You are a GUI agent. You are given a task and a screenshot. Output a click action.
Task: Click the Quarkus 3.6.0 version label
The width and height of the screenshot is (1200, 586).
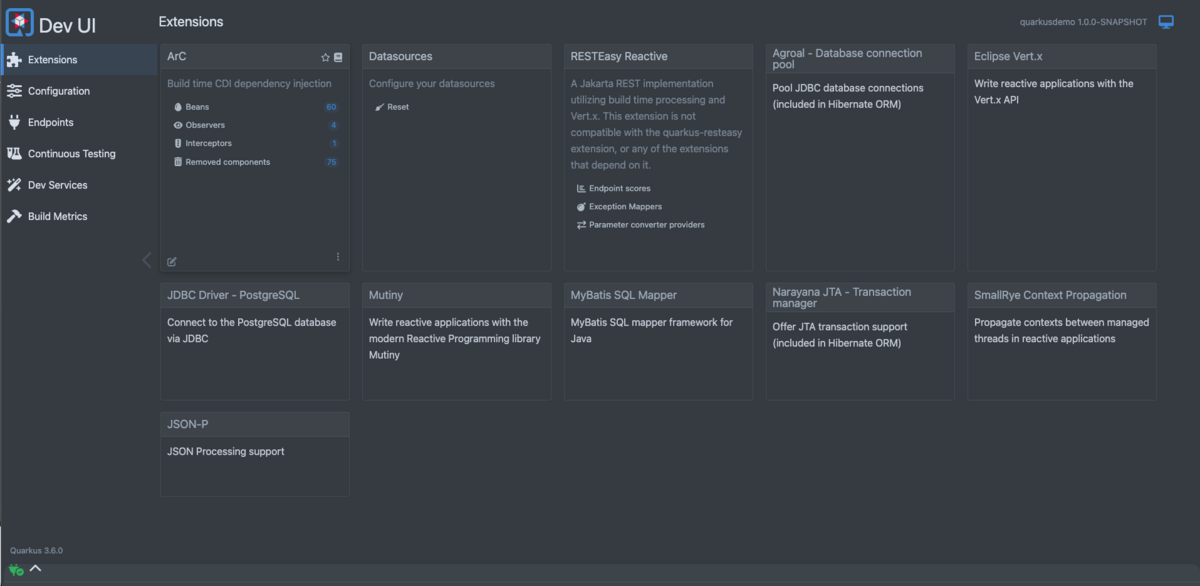tap(36, 551)
